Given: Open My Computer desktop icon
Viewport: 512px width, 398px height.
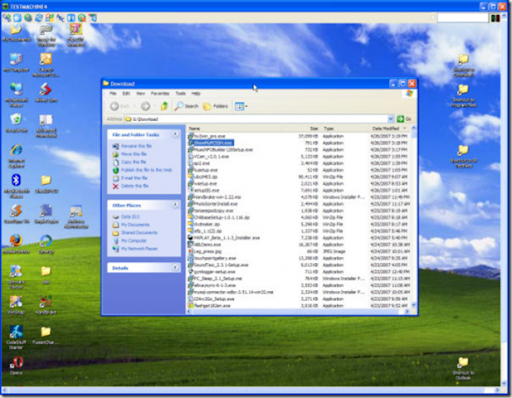Looking at the screenshot, I should (16, 63).
